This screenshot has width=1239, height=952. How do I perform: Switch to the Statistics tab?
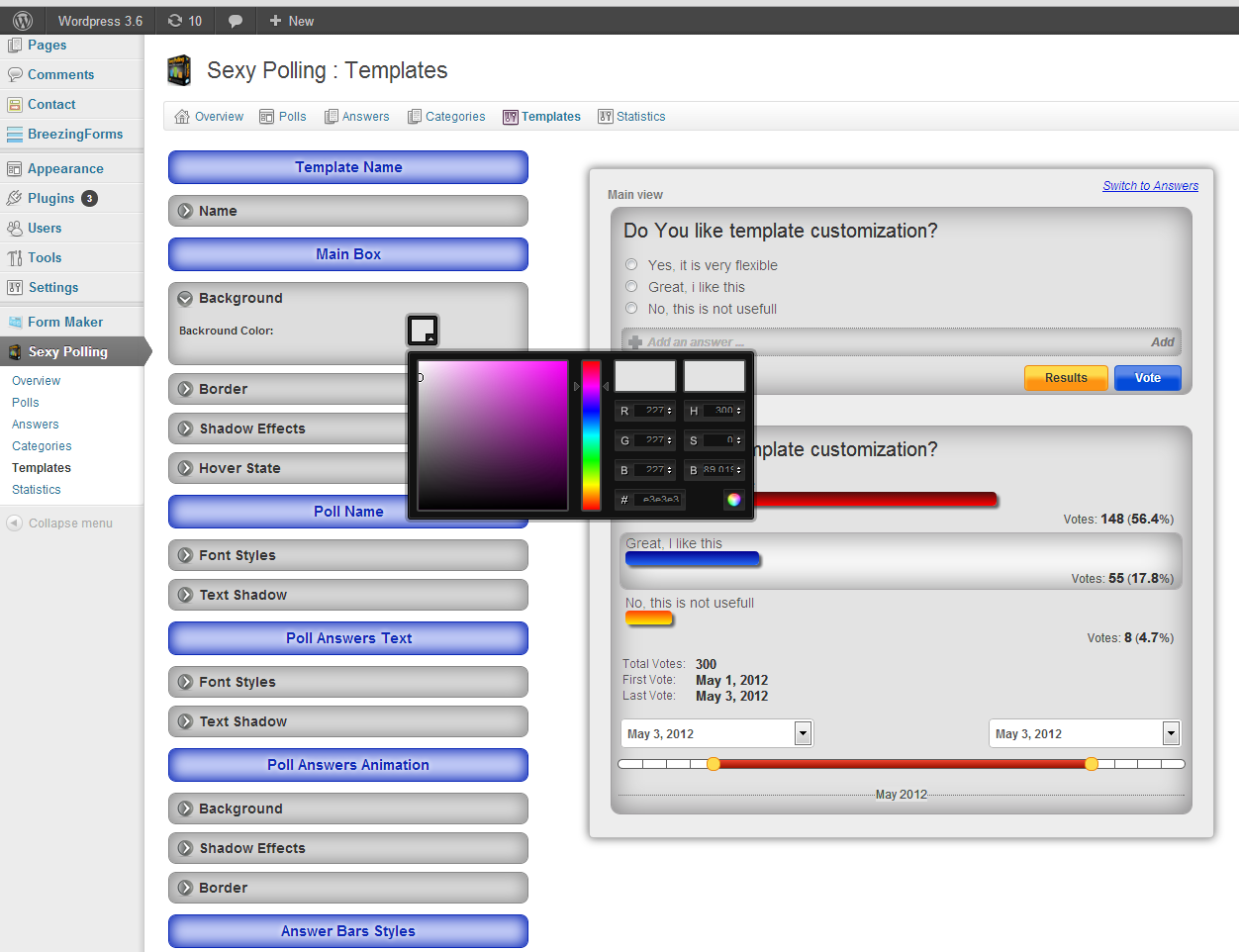pos(631,117)
